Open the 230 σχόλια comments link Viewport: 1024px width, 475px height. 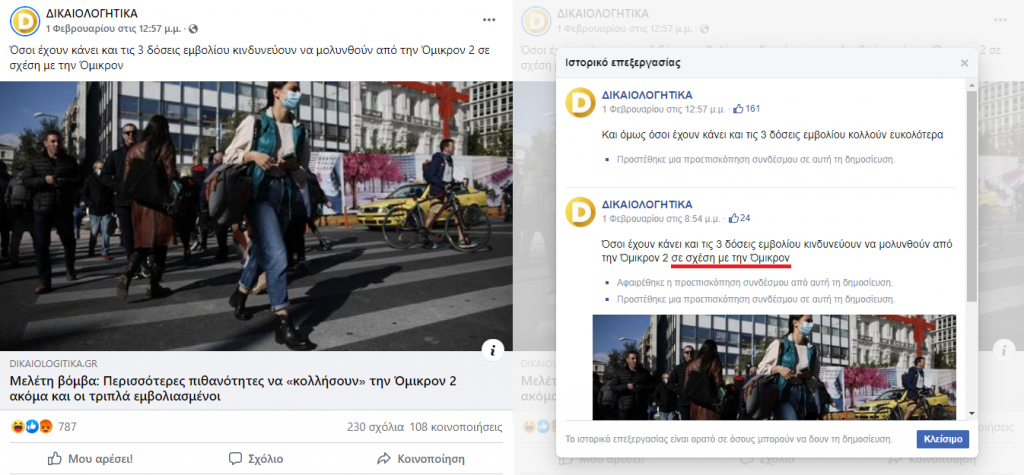click(376, 427)
